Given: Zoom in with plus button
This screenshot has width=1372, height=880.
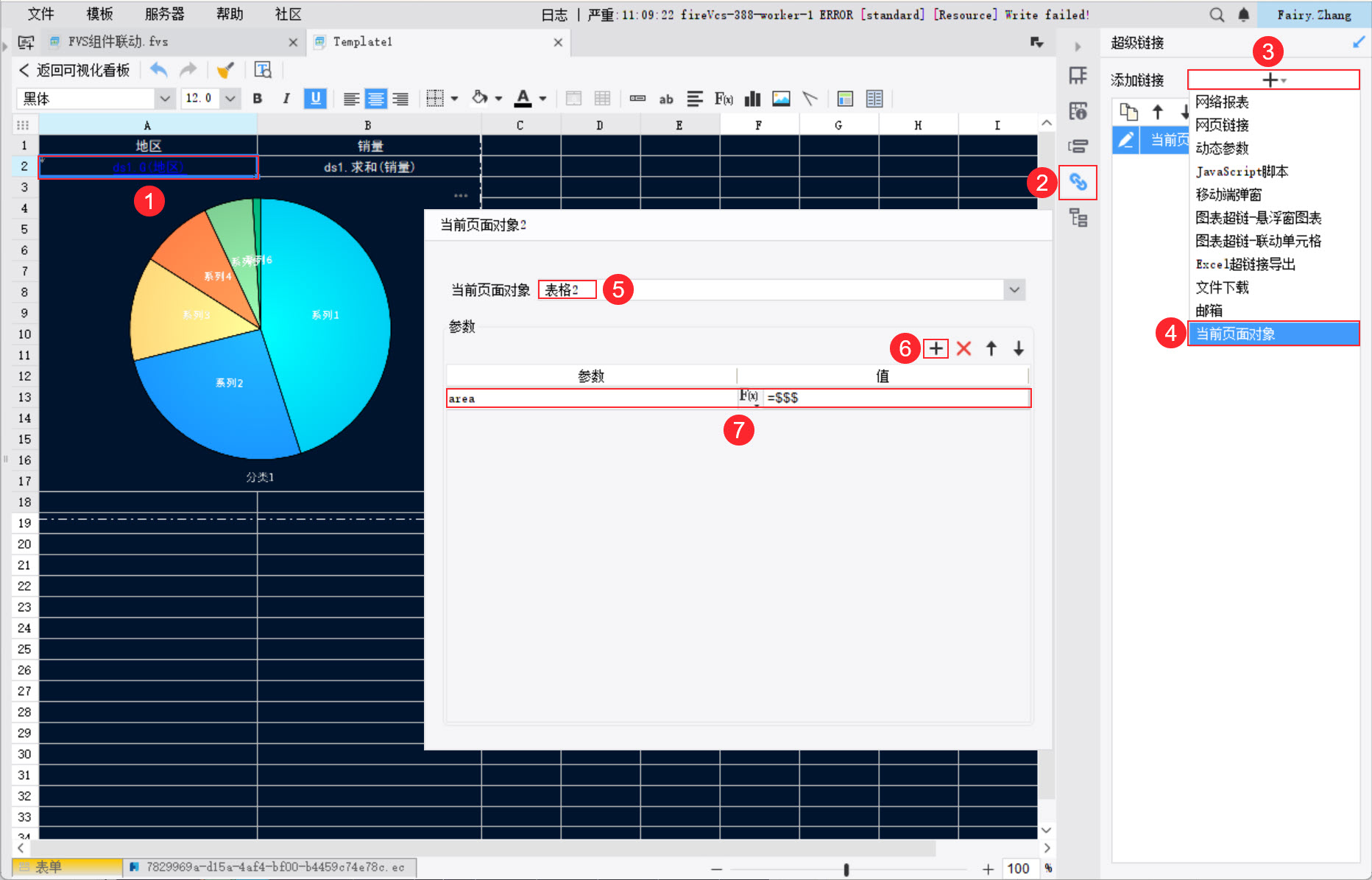Looking at the screenshot, I should coord(988,869).
